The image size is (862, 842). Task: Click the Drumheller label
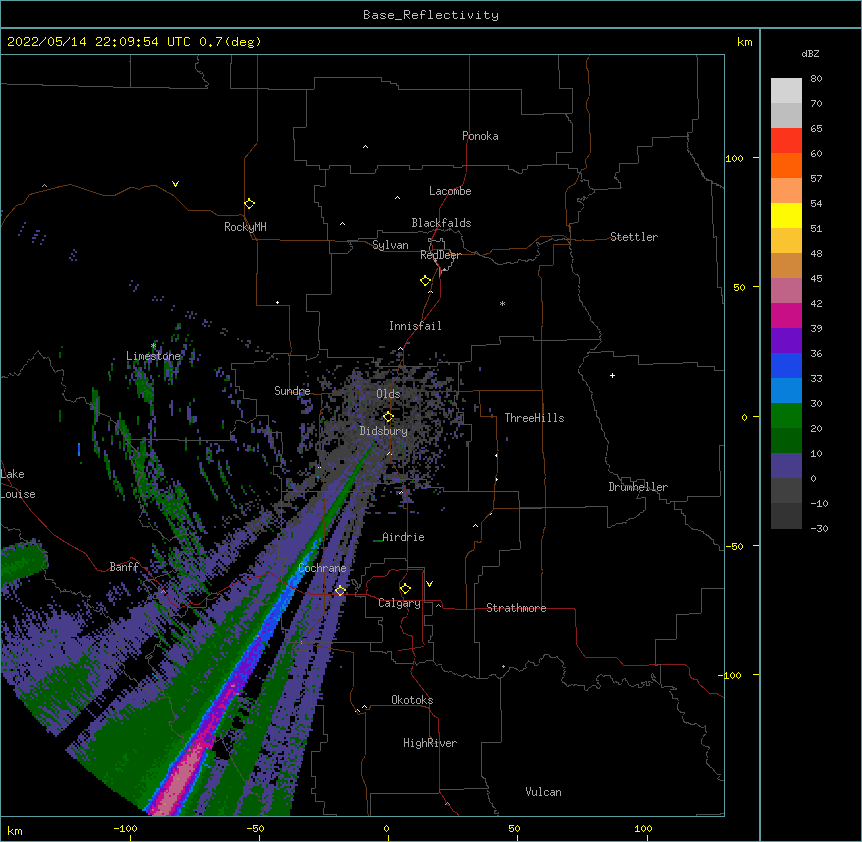point(638,487)
